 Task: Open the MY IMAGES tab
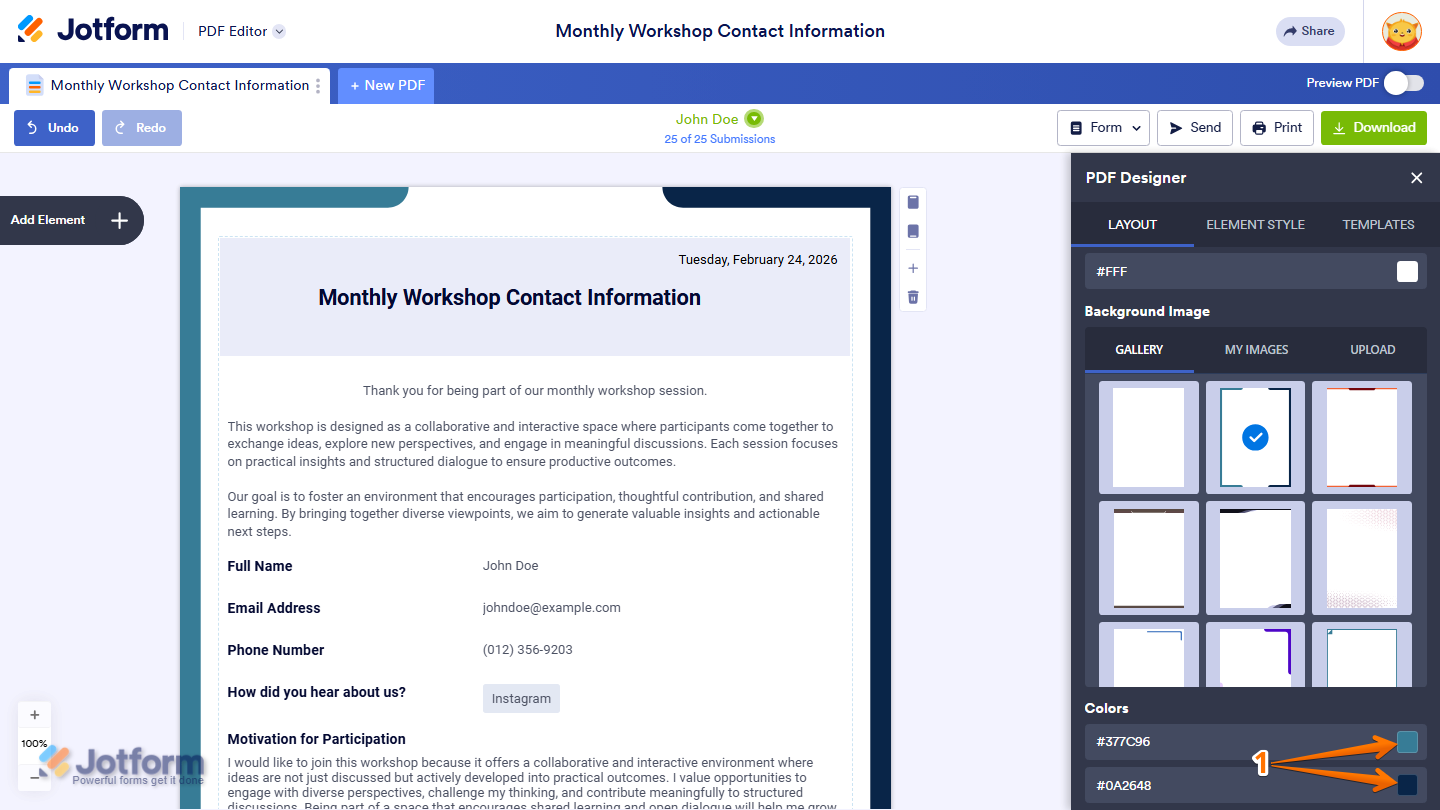[x=1256, y=349]
